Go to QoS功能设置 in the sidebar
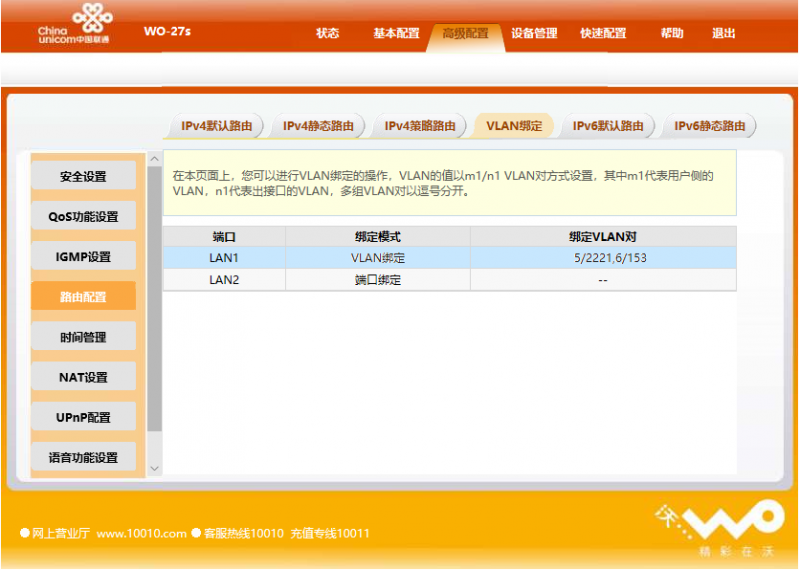Image resolution: width=800 pixels, height=570 pixels. coord(83,217)
